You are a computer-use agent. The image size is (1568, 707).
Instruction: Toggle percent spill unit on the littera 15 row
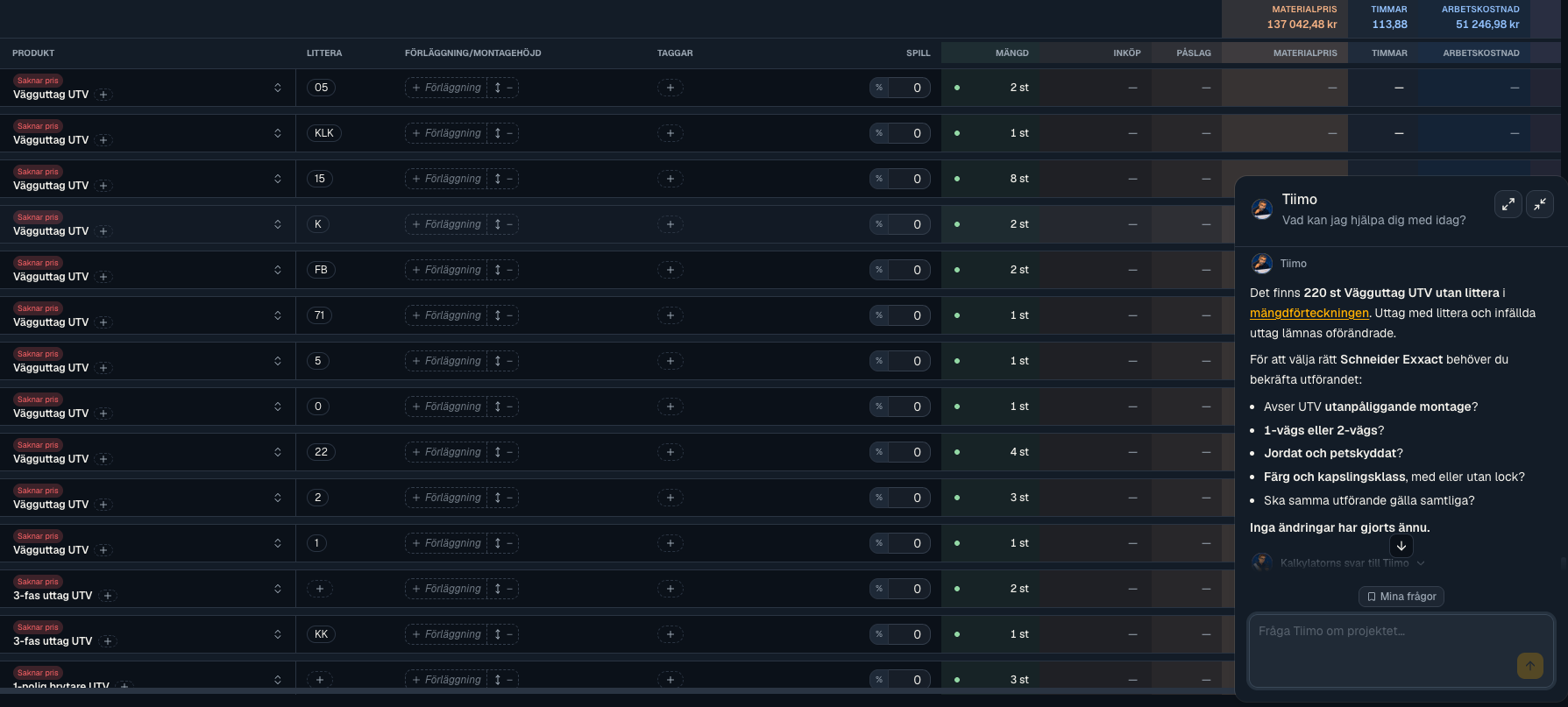[x=879, y=179]
